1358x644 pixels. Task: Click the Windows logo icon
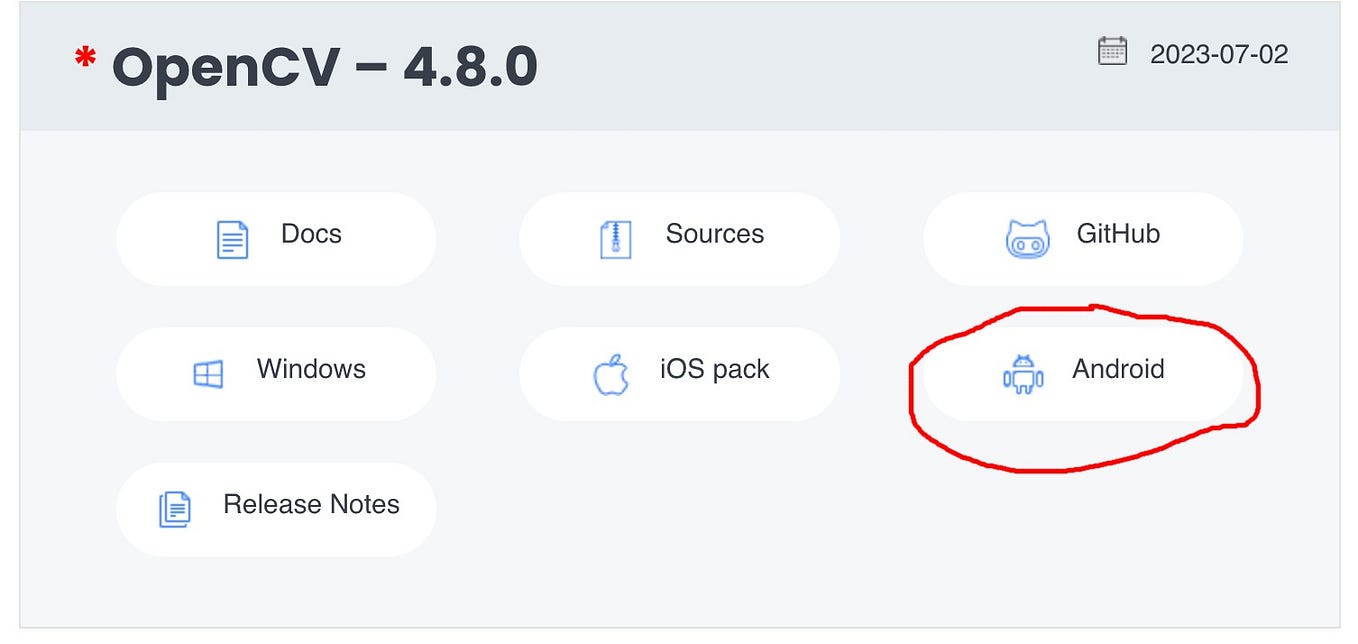pyautogui.click(x=207, y=371)
